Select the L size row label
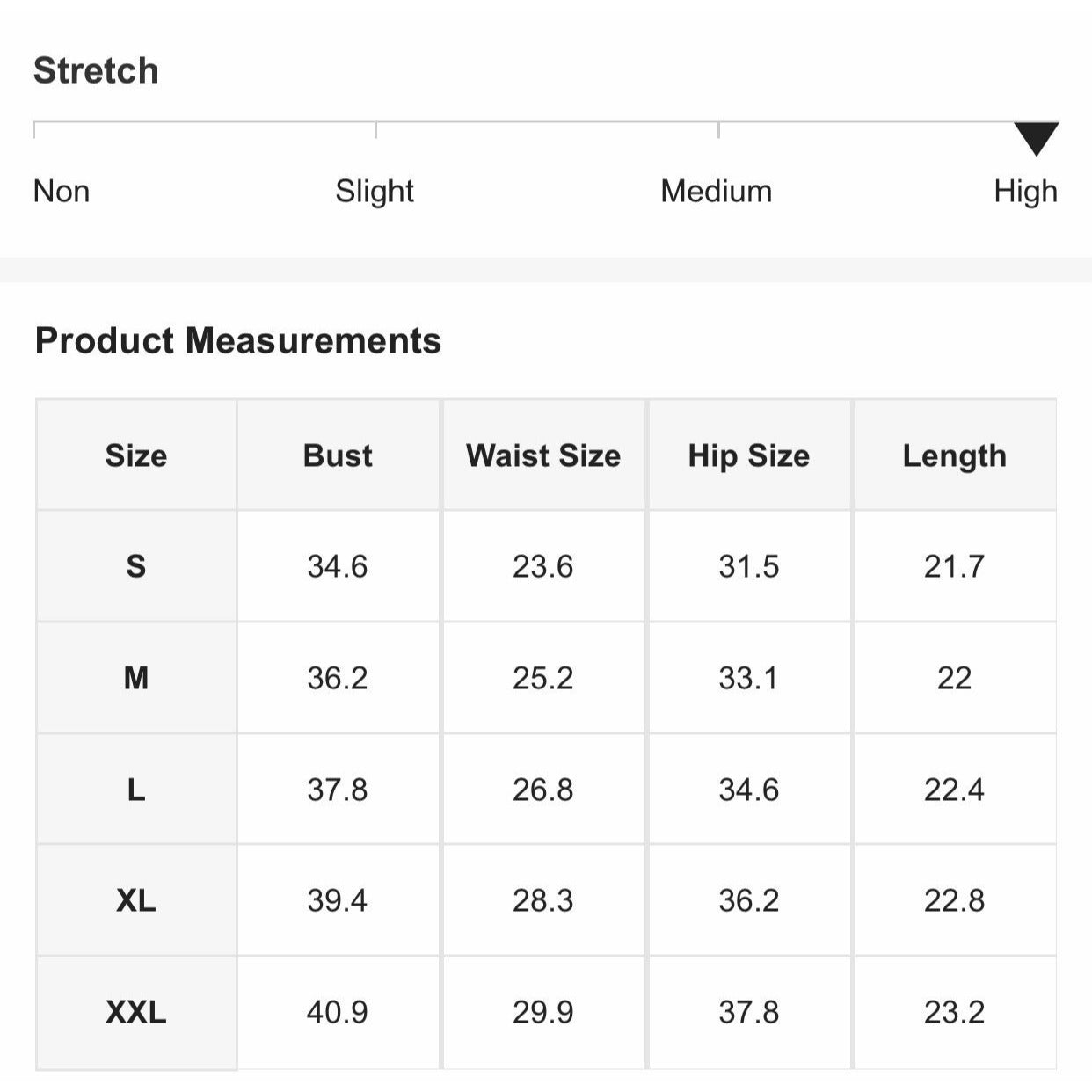Screen dimensions: 1092x1092 (136, 790)
